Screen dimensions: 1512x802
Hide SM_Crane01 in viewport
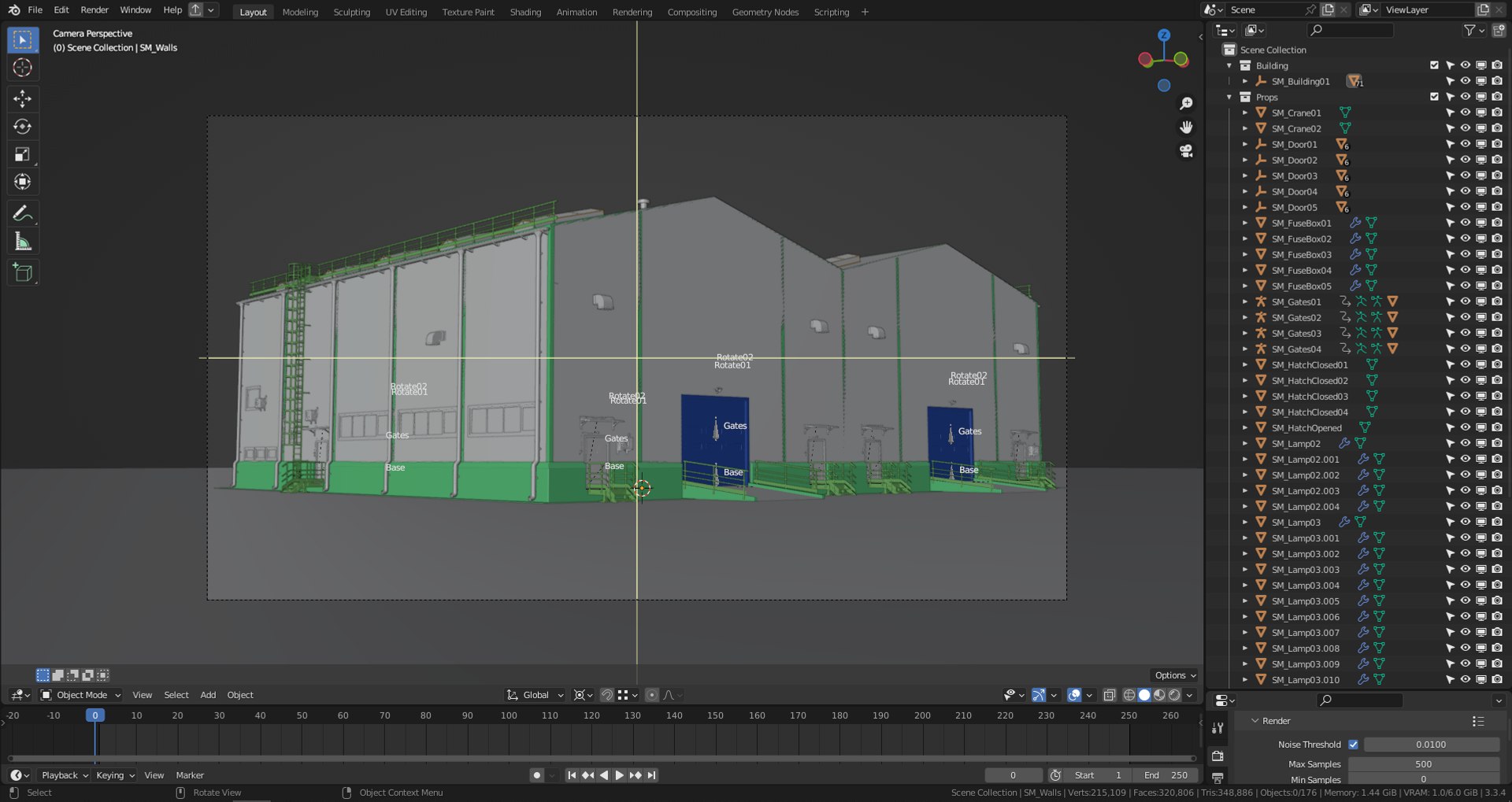coord(1466,113)
